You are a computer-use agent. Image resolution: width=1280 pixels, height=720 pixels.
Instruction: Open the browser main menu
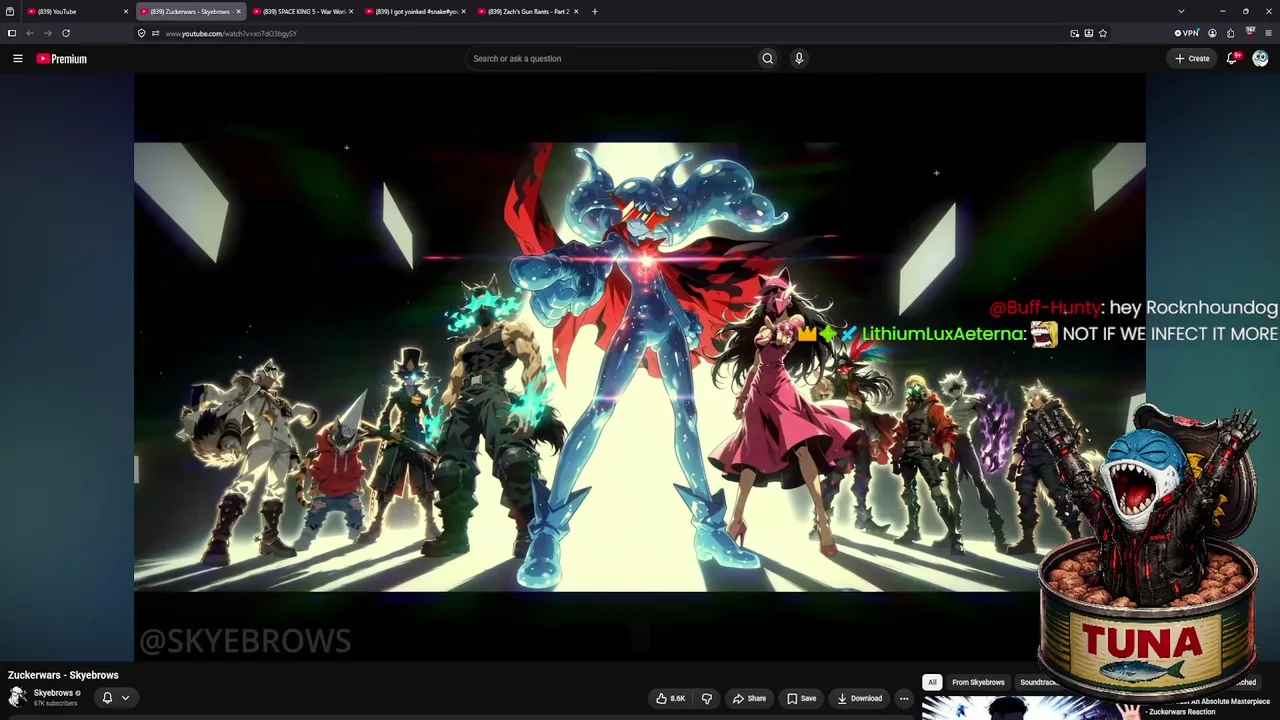[x=1268, y=33]
